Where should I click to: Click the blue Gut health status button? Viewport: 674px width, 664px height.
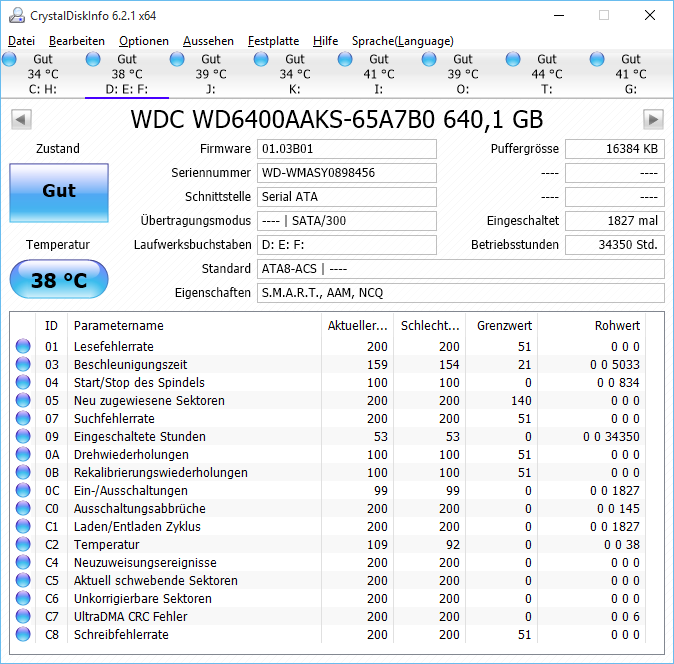coord(59,193)
